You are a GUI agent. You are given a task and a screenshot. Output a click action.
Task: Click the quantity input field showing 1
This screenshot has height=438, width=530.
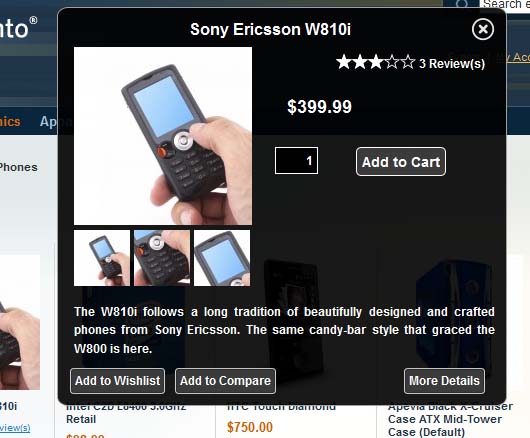pyautogui.click(x=296, y=161)
